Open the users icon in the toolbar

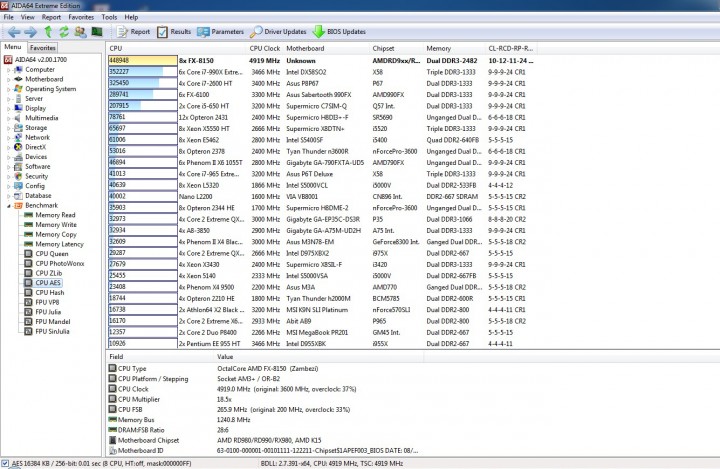(x=80, y=31)
